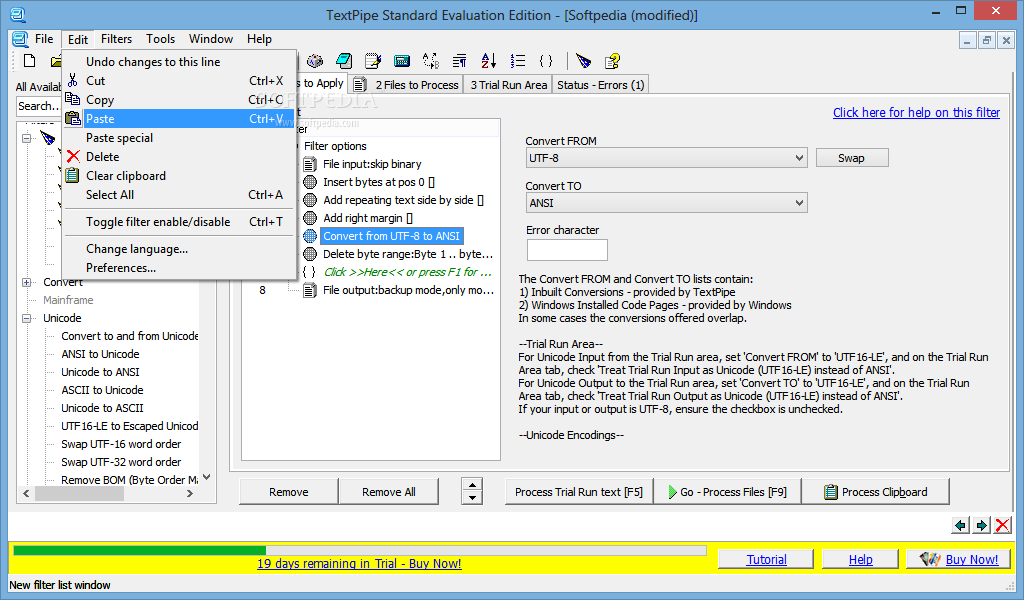Image resolution: width=1024 pixels, height=600 pixels.
Task: Open the Filters menu
Action: (116, 39)
